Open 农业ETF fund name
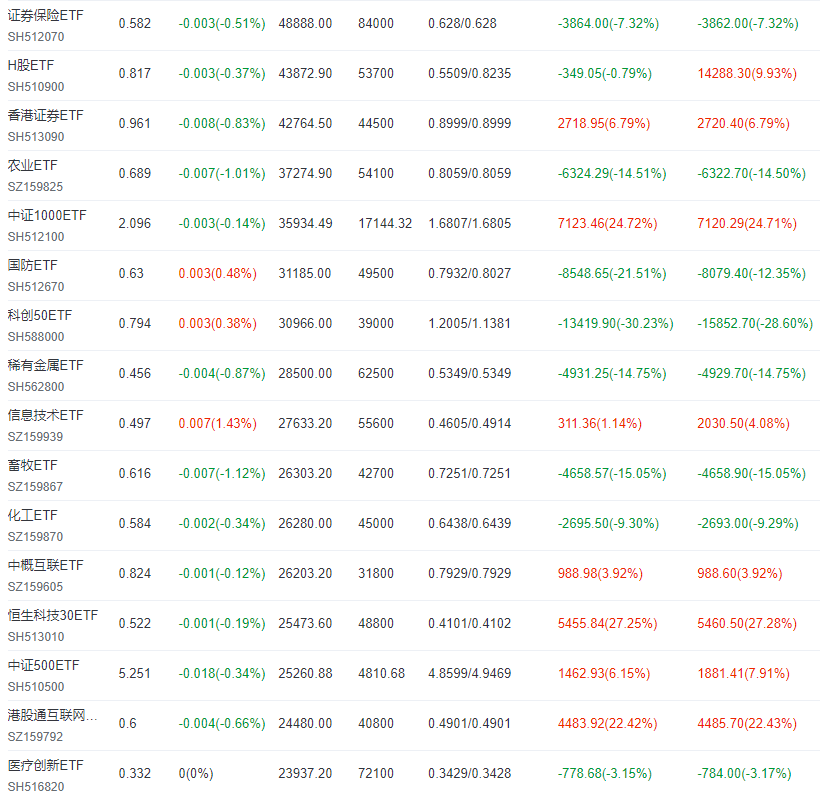The height and width of the screenshot is (800, 820). coord(32,166)
